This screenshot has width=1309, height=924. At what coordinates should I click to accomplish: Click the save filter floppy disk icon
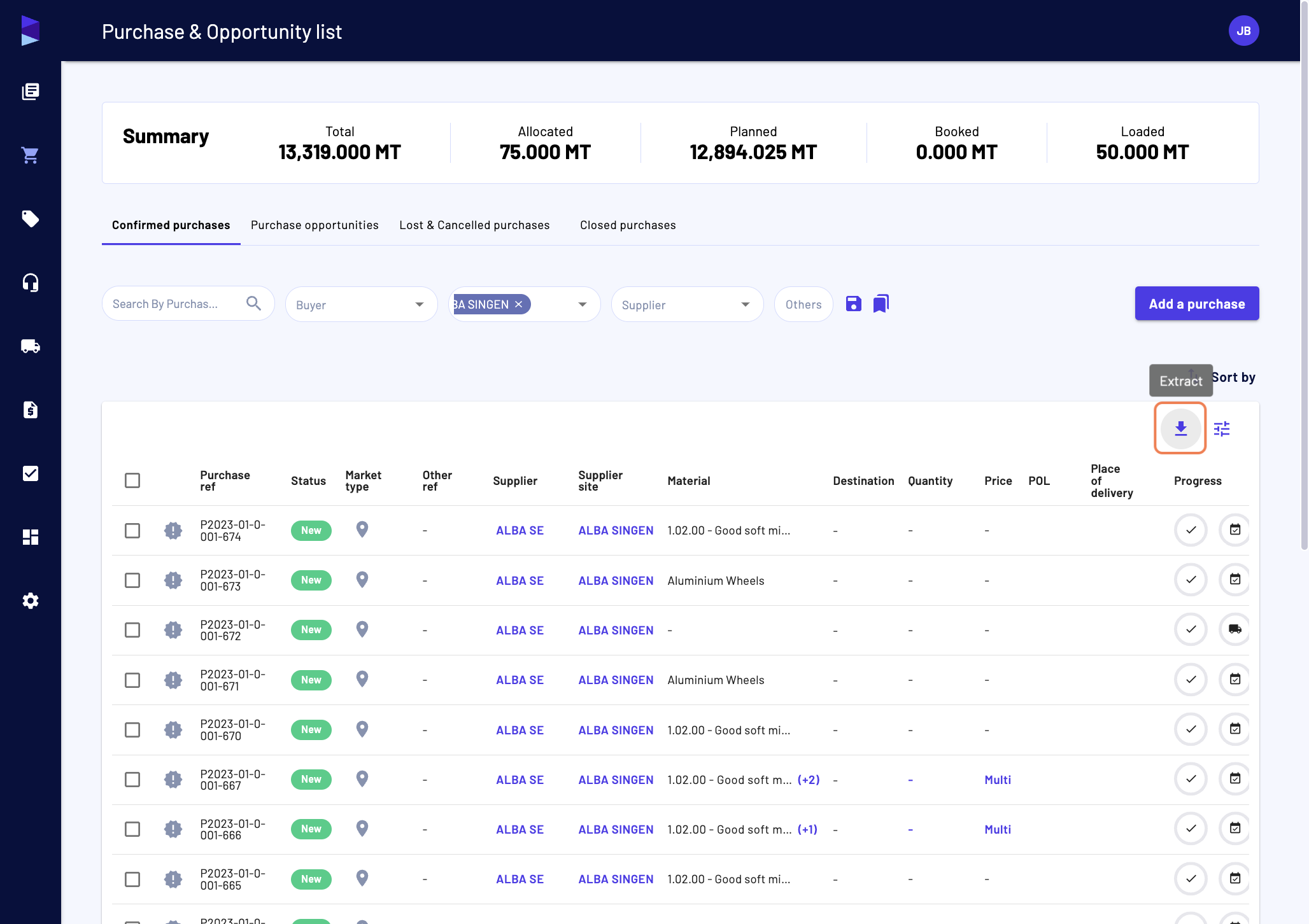pyautogui.click(x=853, y=304)
